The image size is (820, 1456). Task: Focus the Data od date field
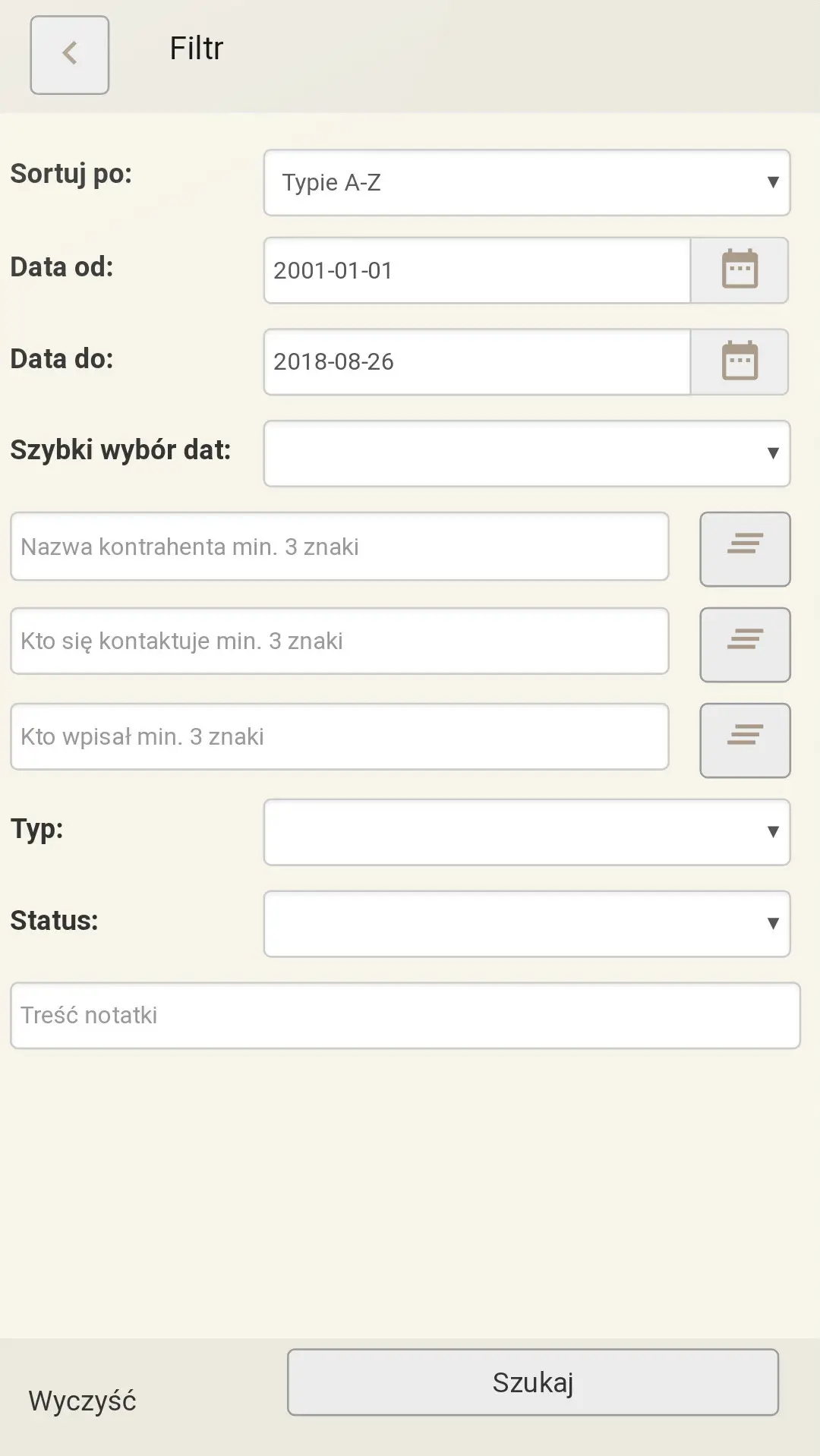(477, 270)
